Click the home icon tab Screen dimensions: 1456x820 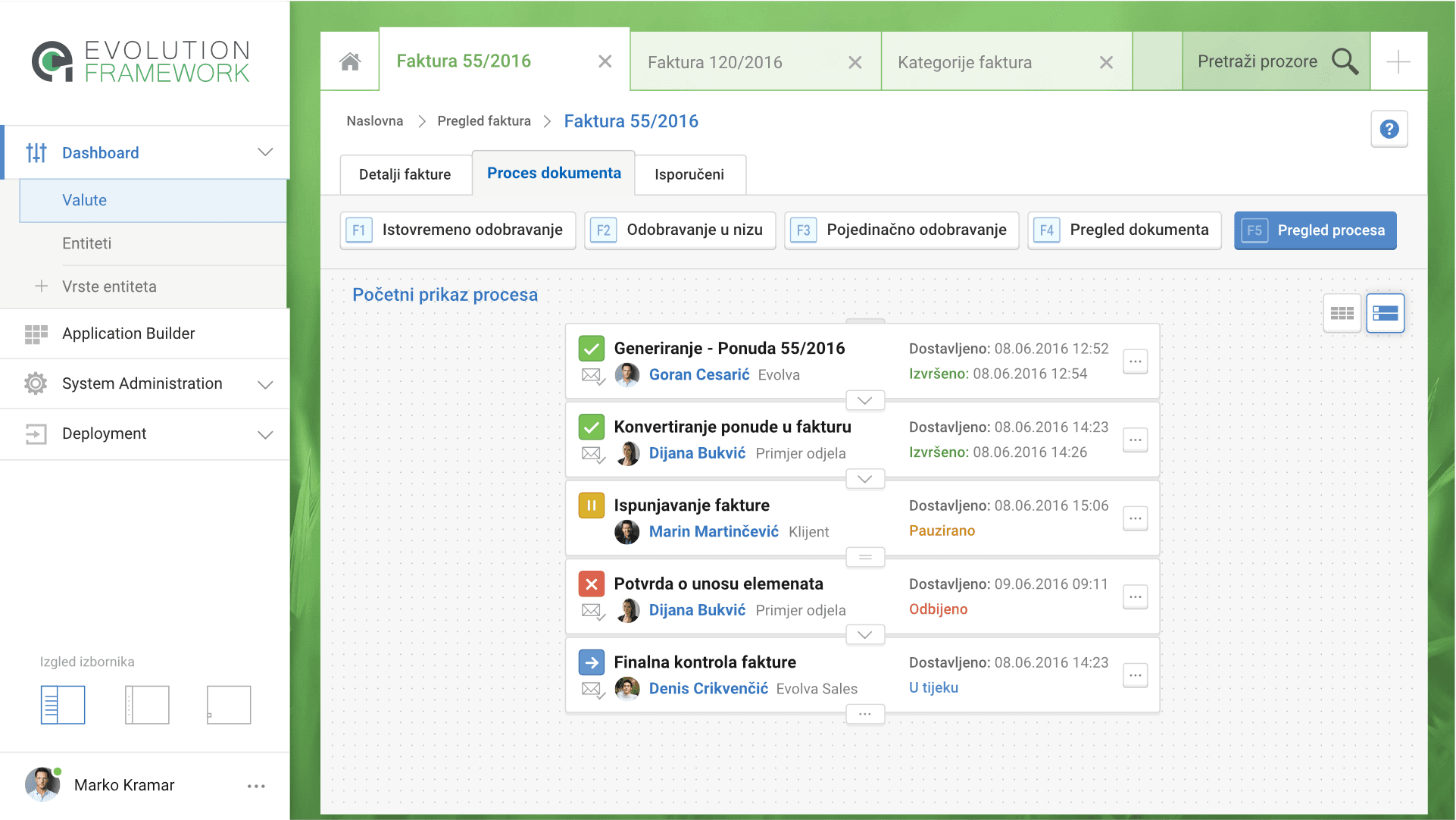point(350,61)
